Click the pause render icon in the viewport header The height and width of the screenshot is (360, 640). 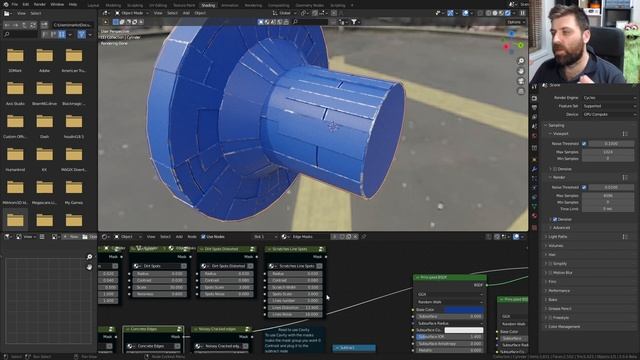522,13
